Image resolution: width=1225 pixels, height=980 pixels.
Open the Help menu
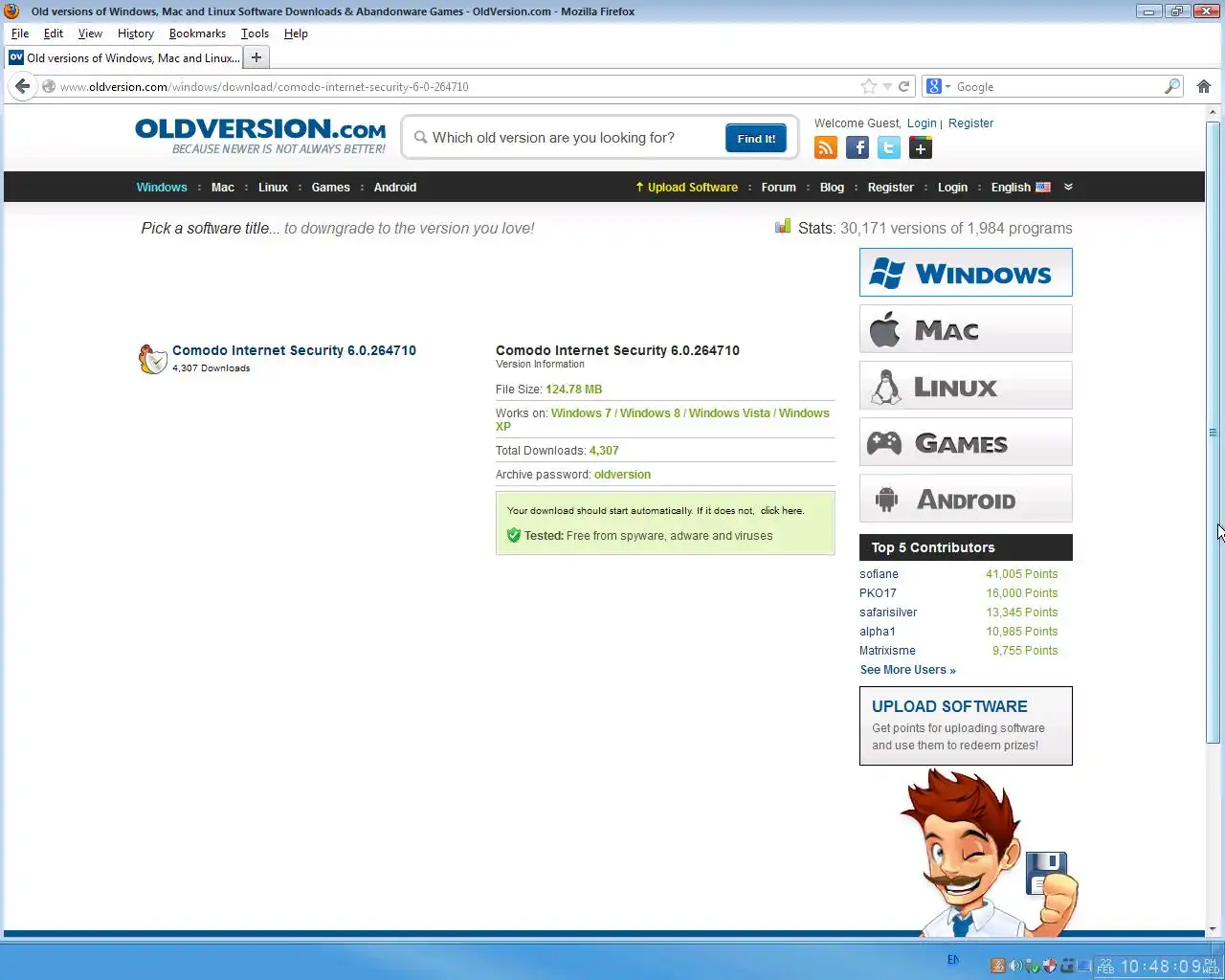[296, 33]
